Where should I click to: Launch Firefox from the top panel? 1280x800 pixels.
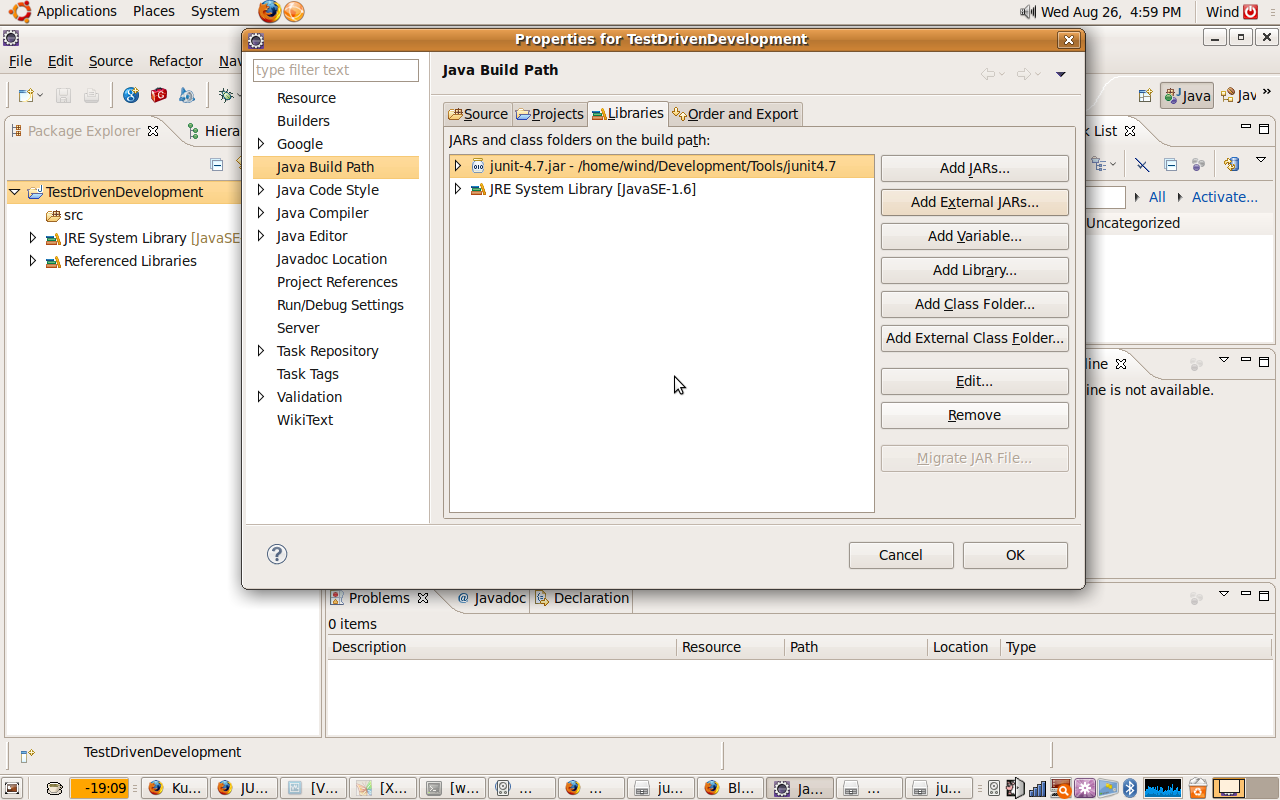coord(269,12)
